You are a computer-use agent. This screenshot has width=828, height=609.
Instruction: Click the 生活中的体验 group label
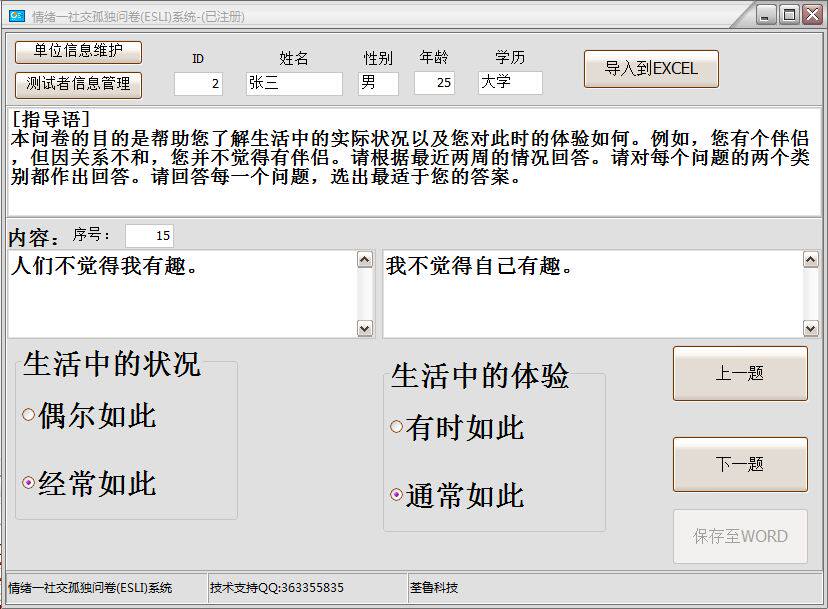point(480,376)
